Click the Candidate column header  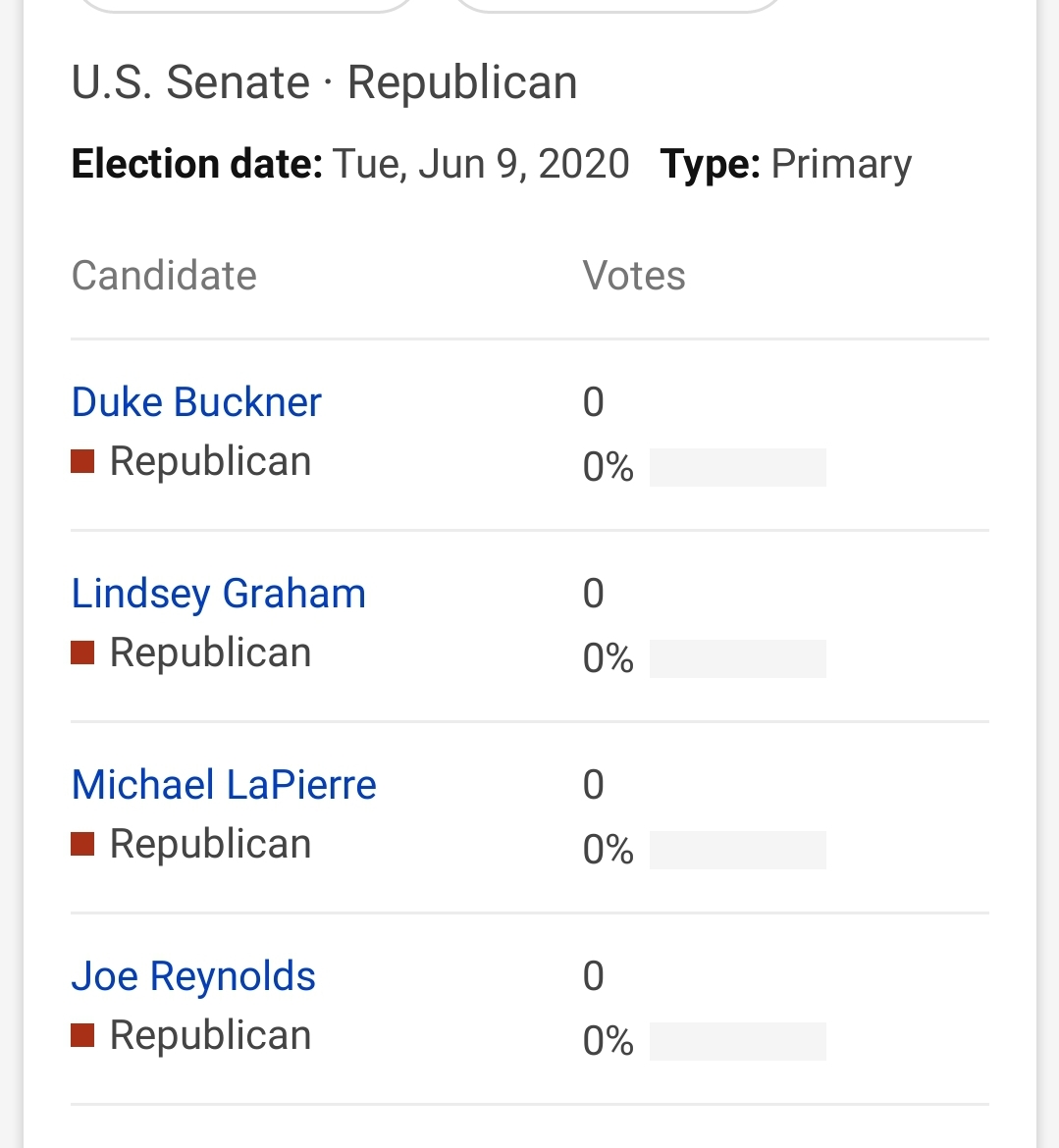point(164,276)
